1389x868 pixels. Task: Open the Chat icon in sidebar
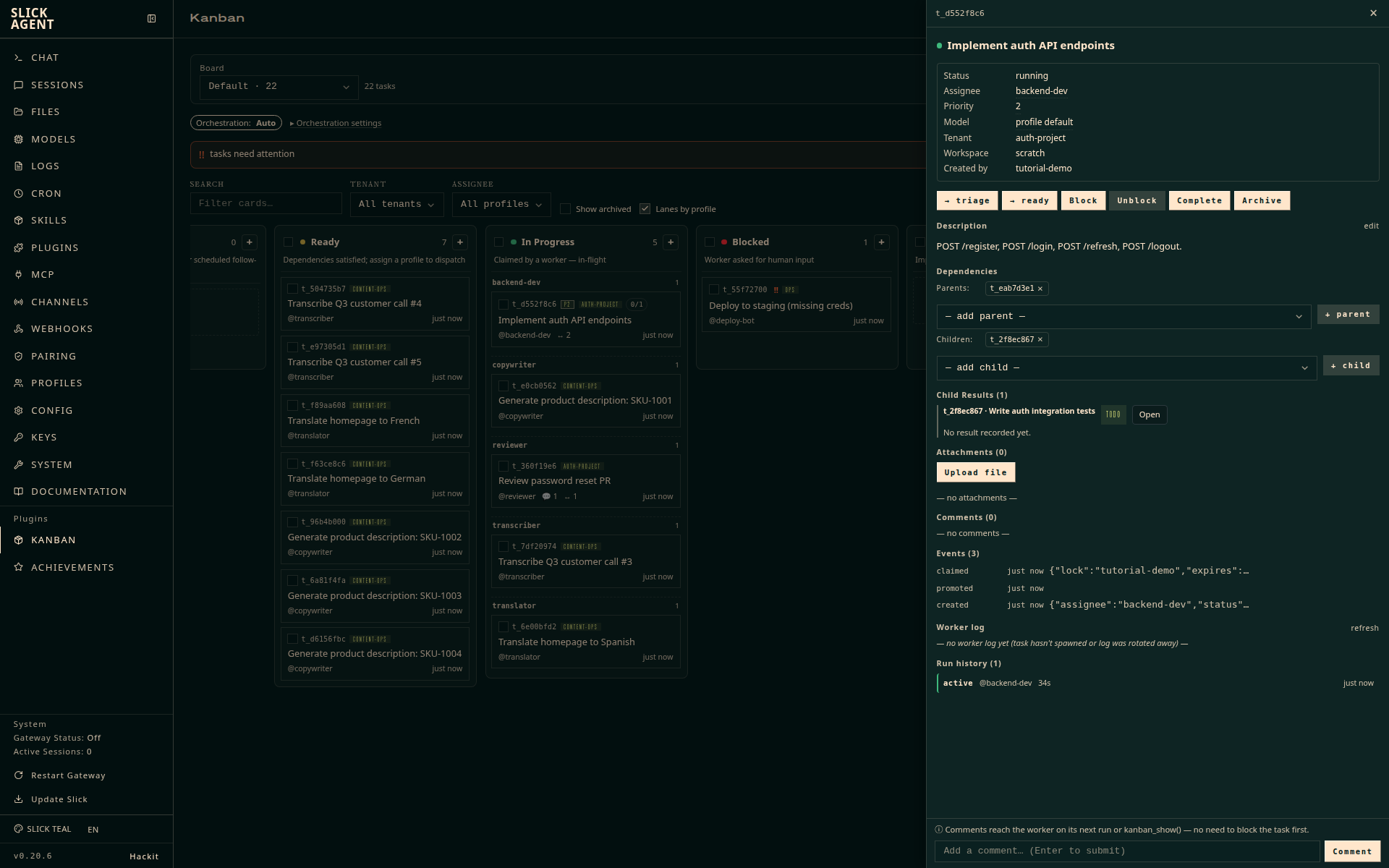18,58
